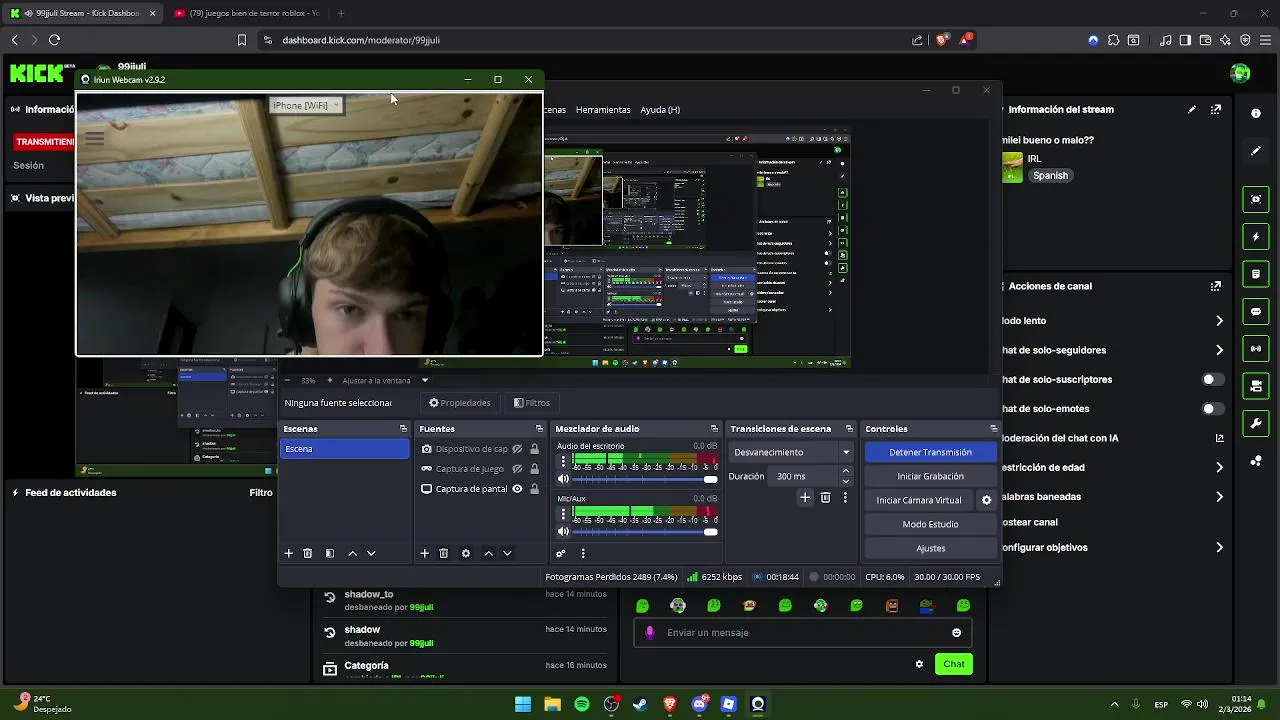Switch to the 99juli Stream Kick Dashboard tab
The width and height of the screenshot is (1280, 720).
point(83,13)
